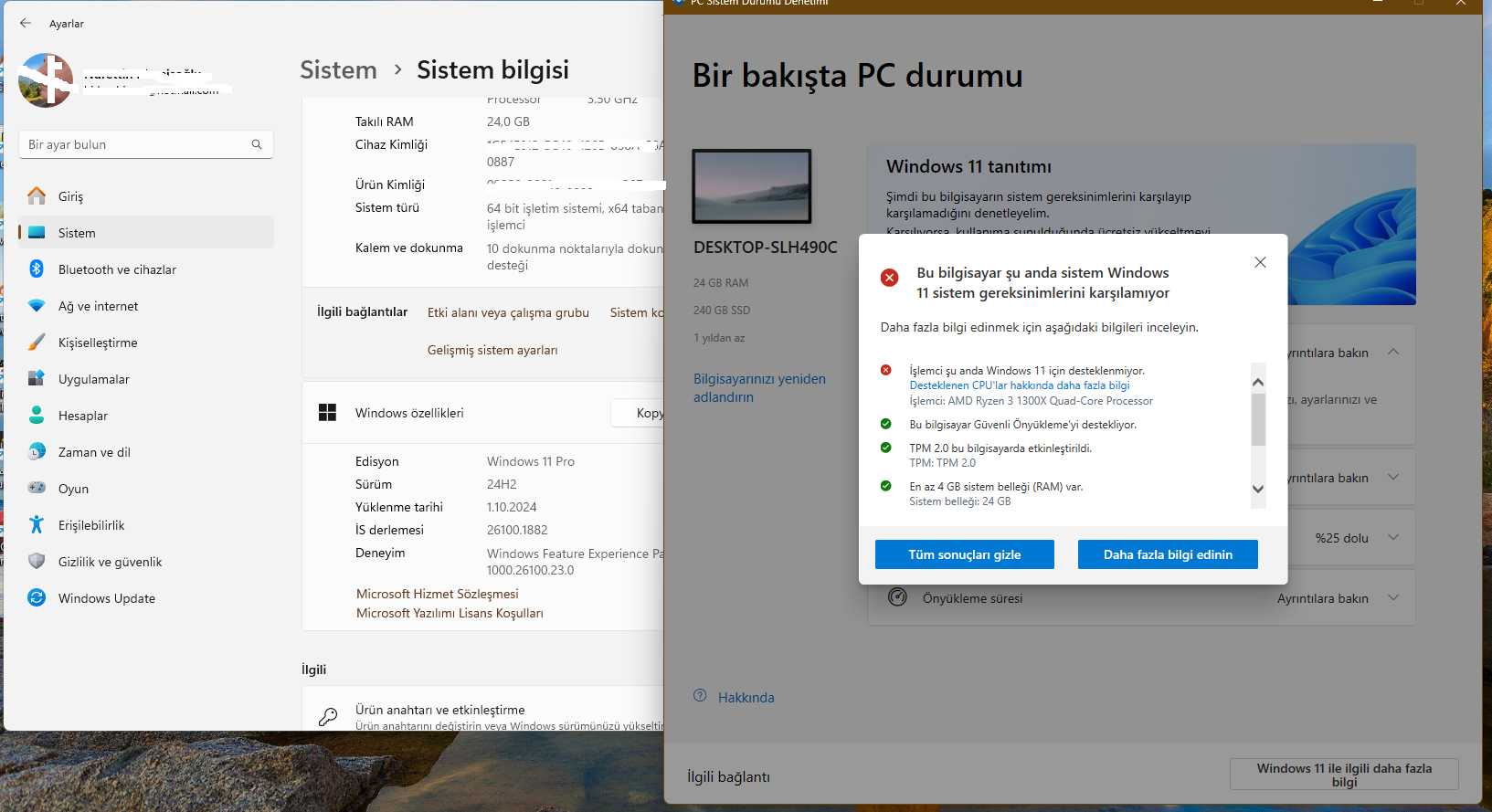Click the key icon next to Ürün anahtarı ve etkinleştirme
Screen dimensions: 1492x812
tap(328, 717)
